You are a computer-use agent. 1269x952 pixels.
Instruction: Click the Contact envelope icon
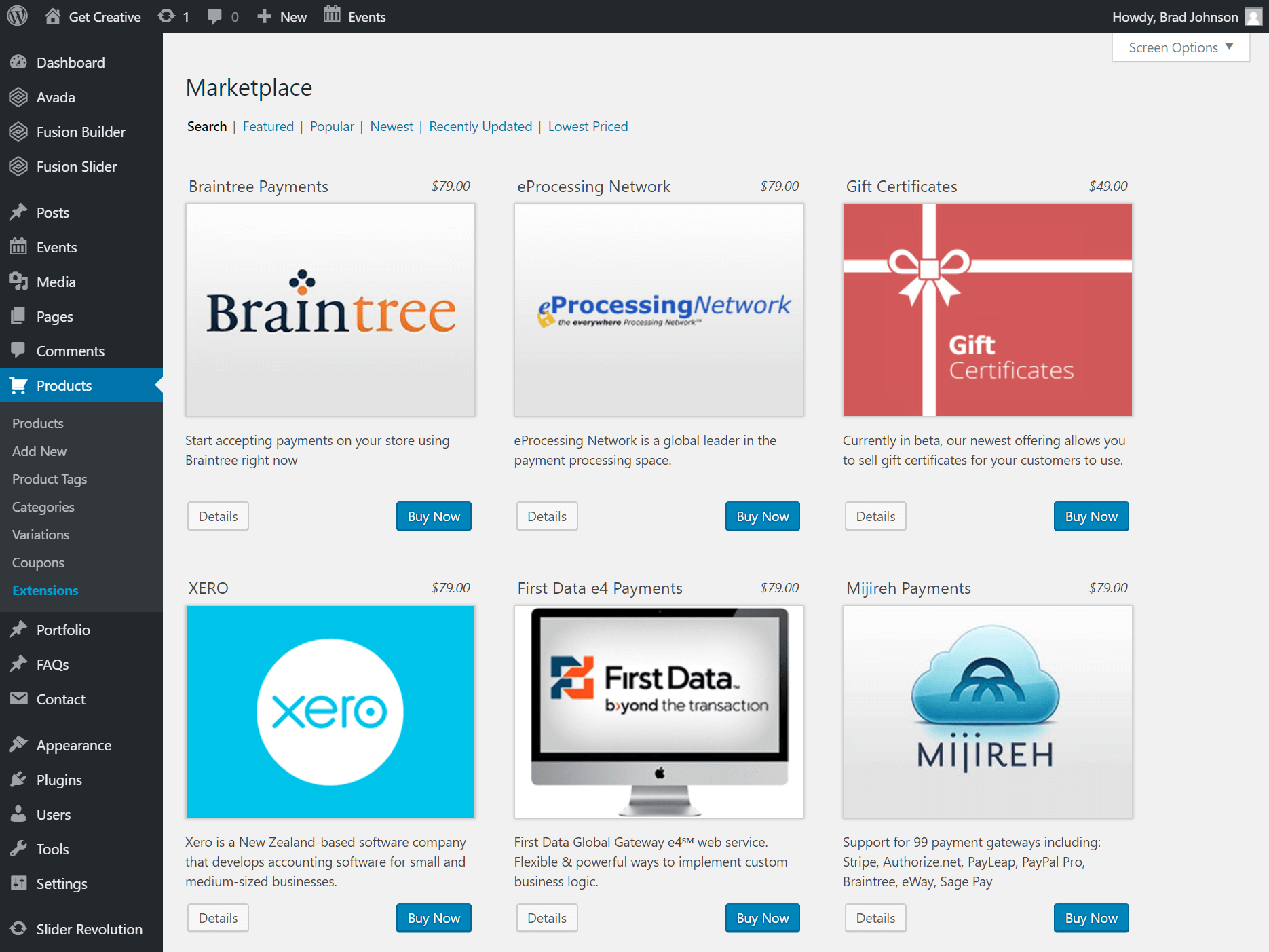18,698
